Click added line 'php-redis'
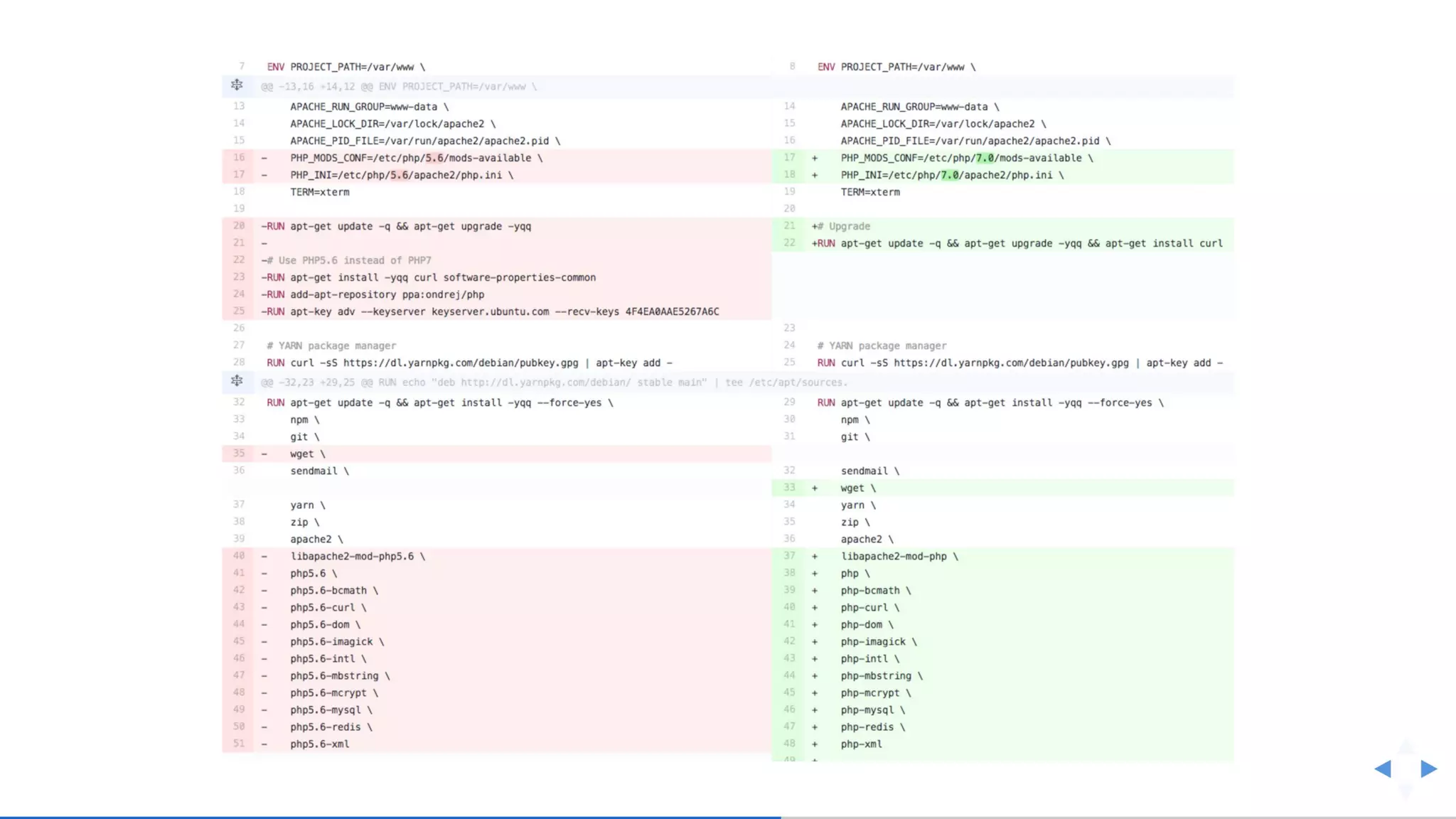This screenshot has width=1456, height=819. 1003,727
